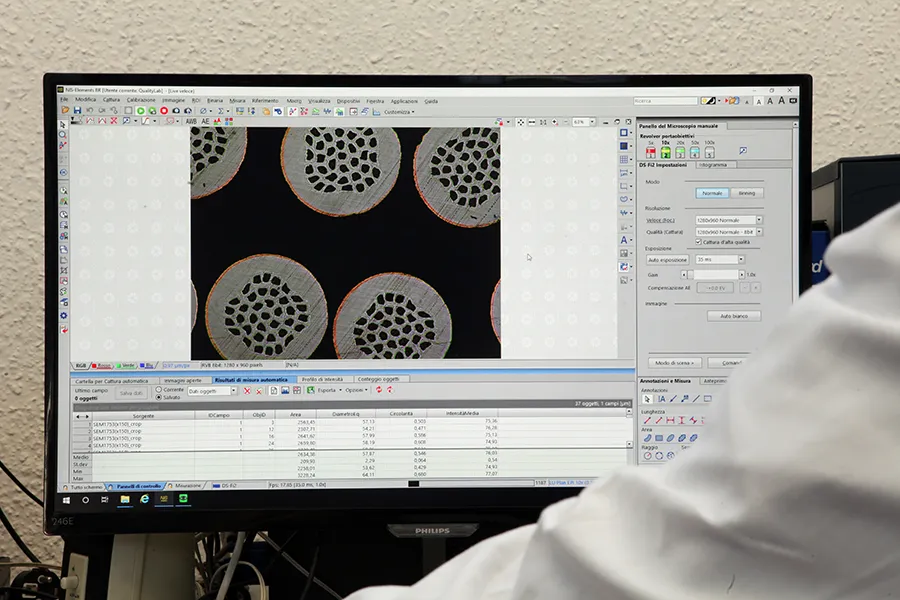Toggle the Cattura d'alta qualità checkbox
The height and width of the screenshot is (600, 900).
click(x=698, y=242)
